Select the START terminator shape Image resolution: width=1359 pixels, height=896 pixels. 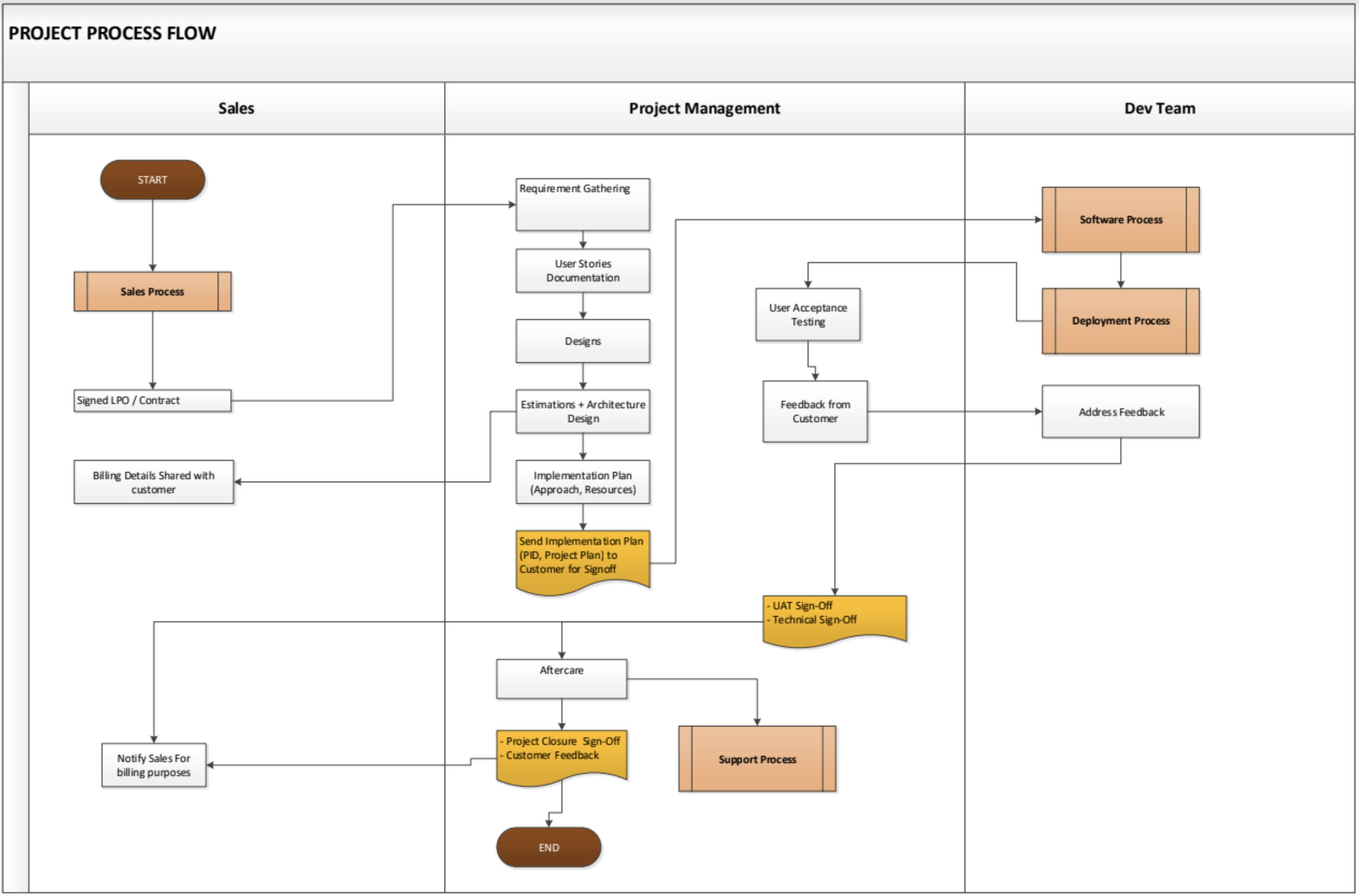[152, 180]
